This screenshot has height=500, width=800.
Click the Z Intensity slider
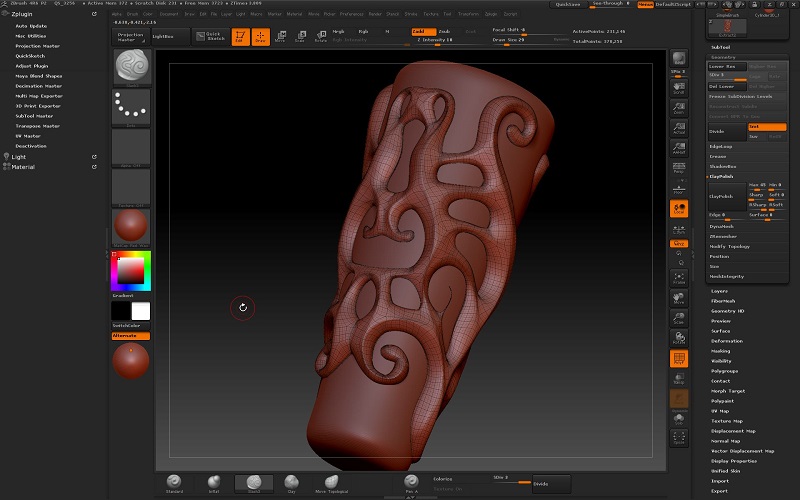(x=437, y=41)
